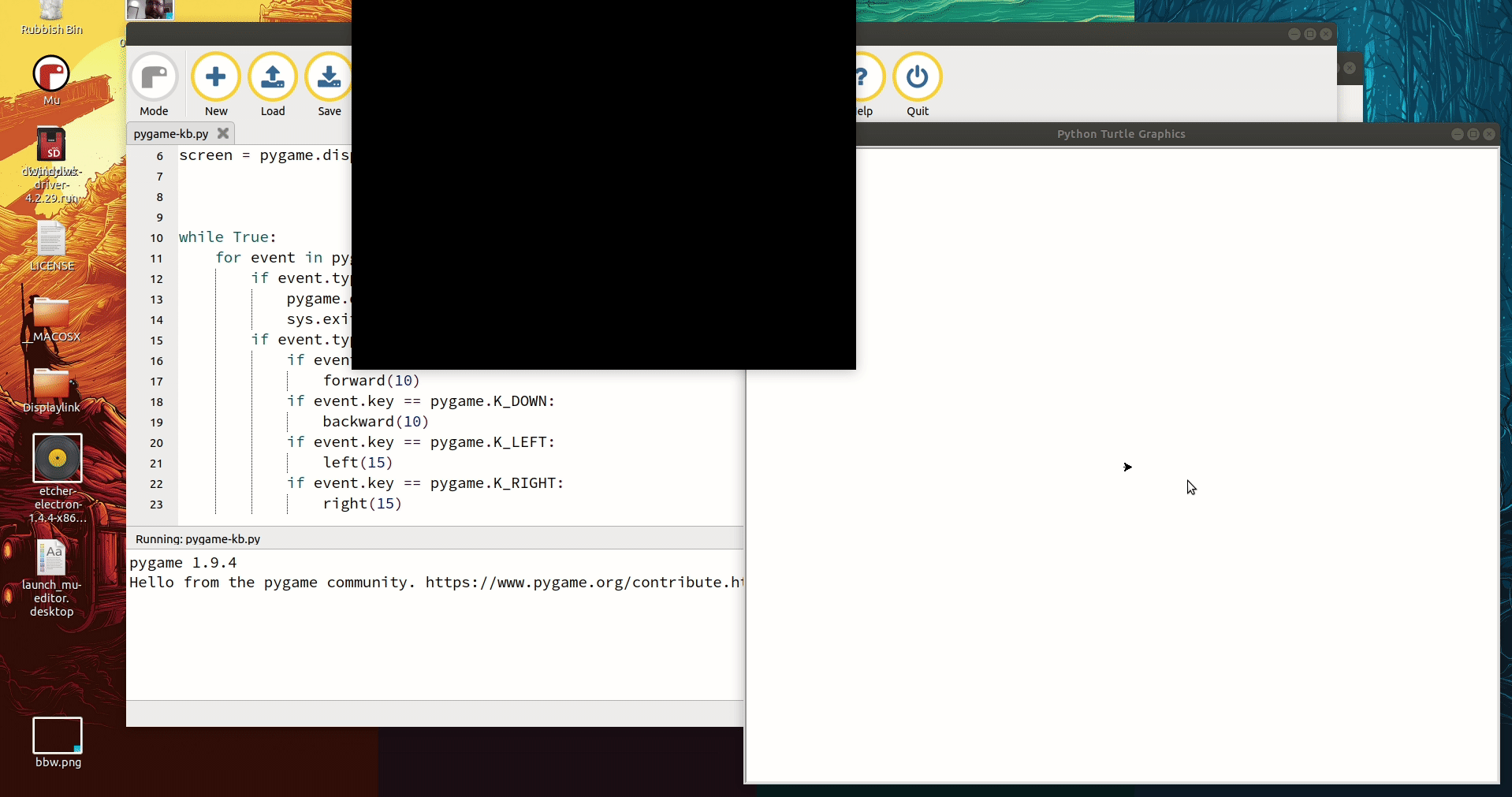This screenshot has height=797, width=1512.
Task: Close the Python Turtle Graphics window
Action: coord(1488,134)
